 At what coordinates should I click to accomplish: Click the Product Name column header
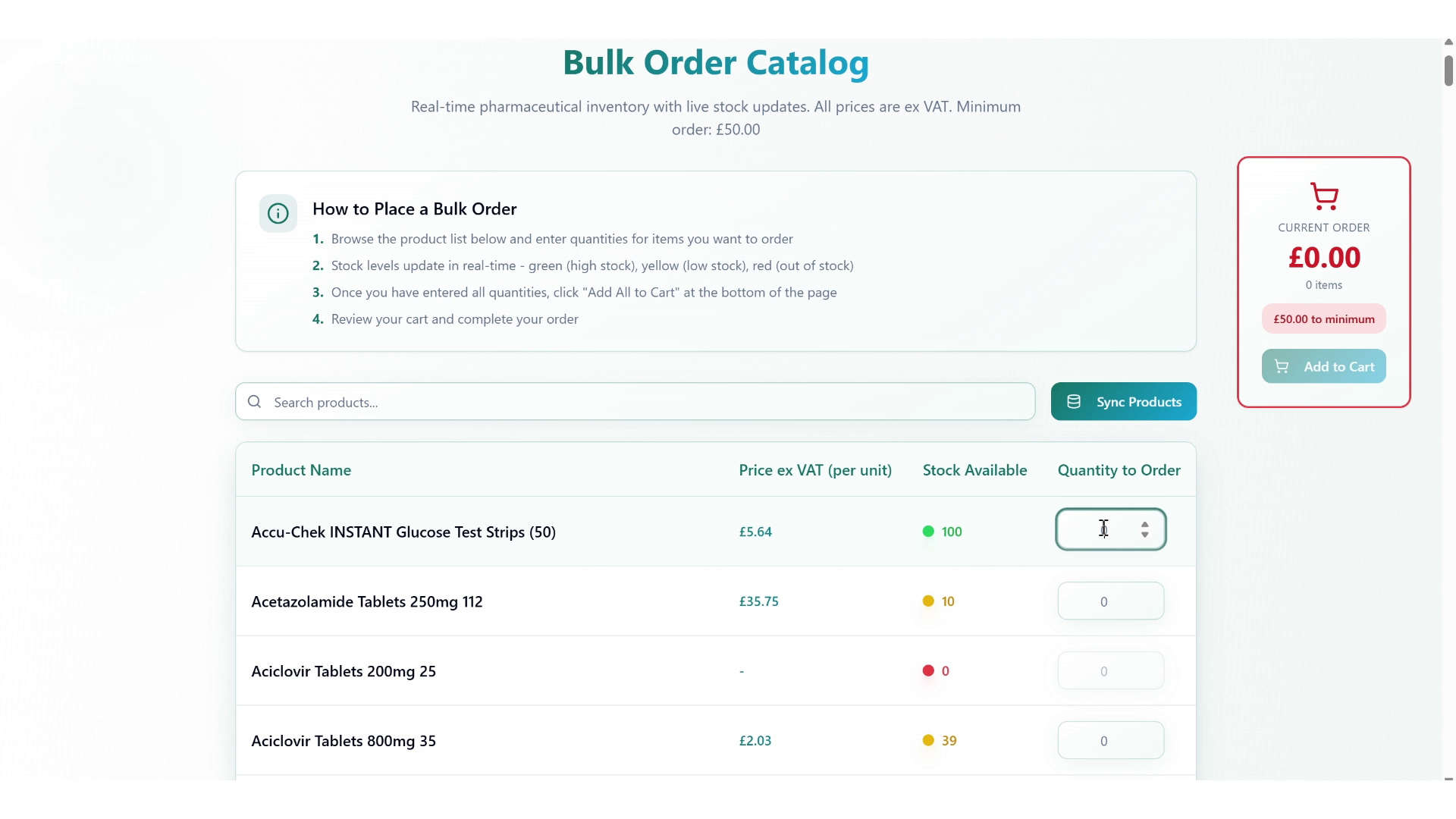(x=301, y=470)
